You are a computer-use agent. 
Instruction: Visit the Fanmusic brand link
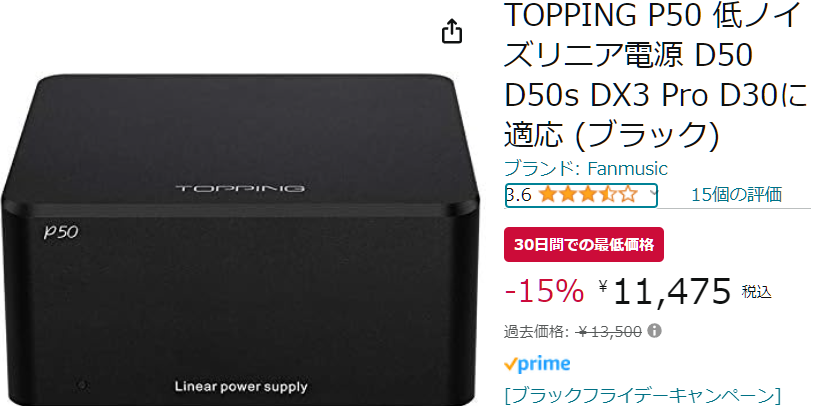click(x=586, y=169)
